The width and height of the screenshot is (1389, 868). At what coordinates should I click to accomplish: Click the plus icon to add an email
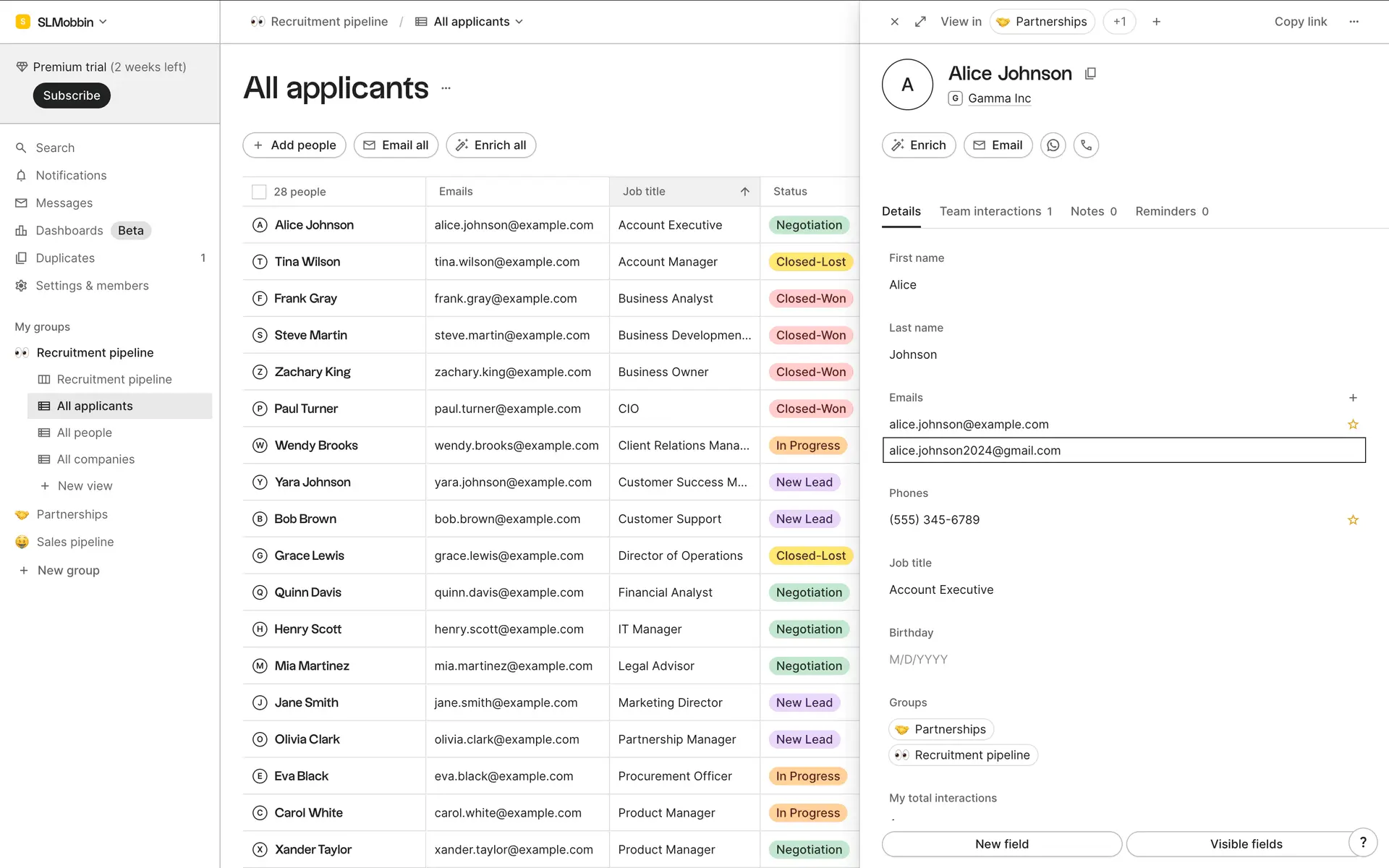(1353, 398)
